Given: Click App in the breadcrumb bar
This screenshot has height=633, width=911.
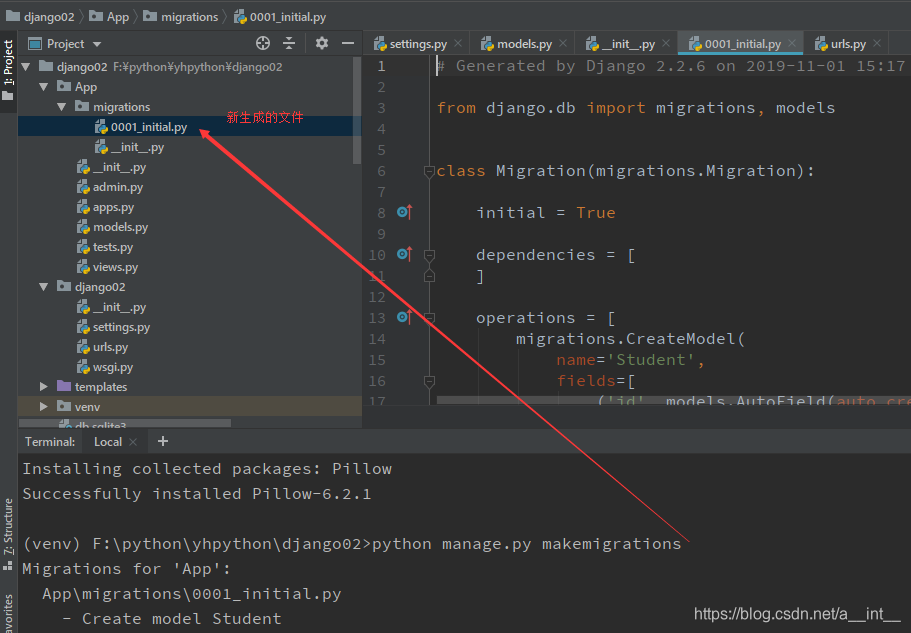Looking at the screenshot, I should coord(109,17).
